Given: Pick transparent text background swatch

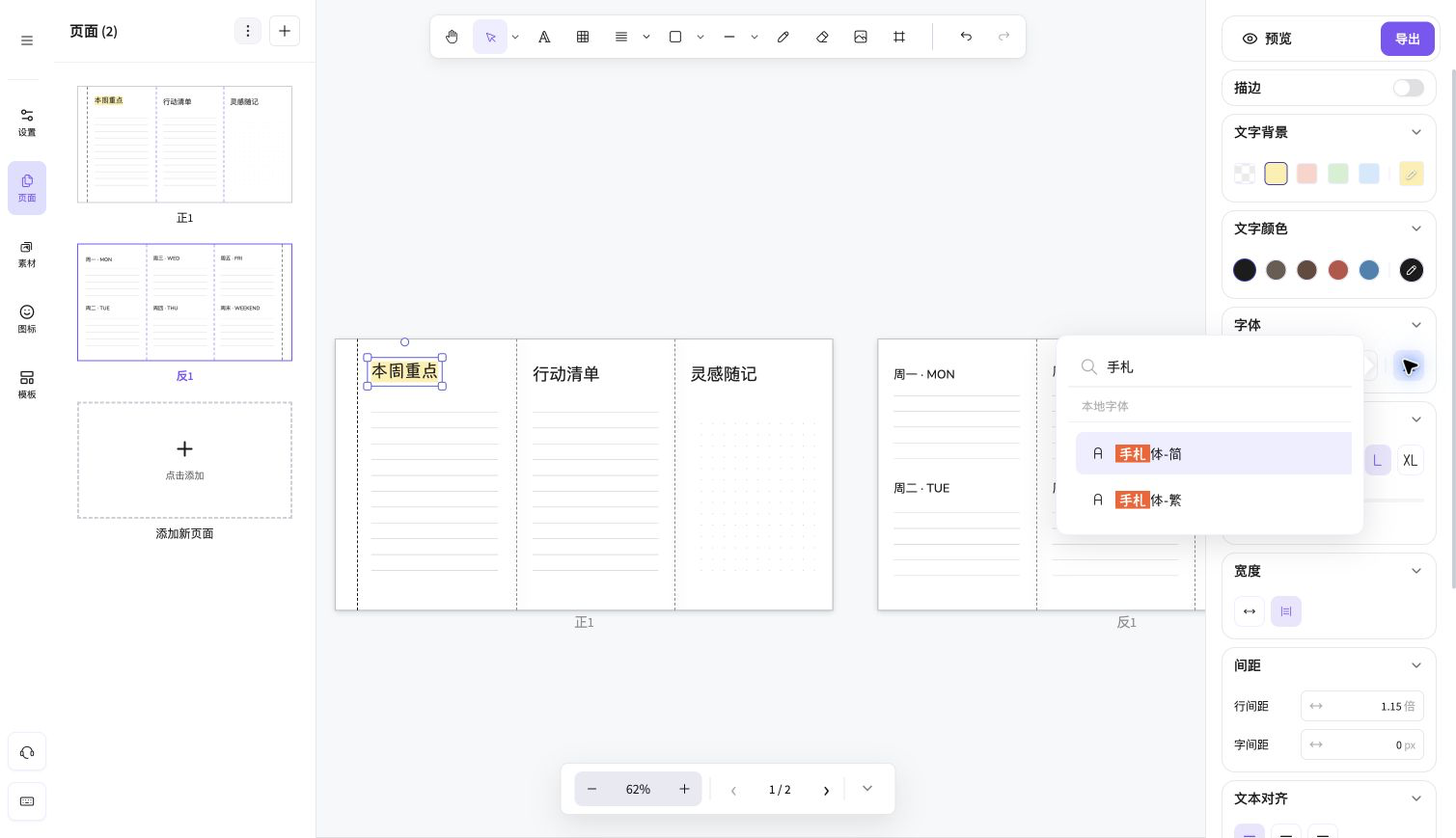Looking at the screenshot, I should (1245, 174).
